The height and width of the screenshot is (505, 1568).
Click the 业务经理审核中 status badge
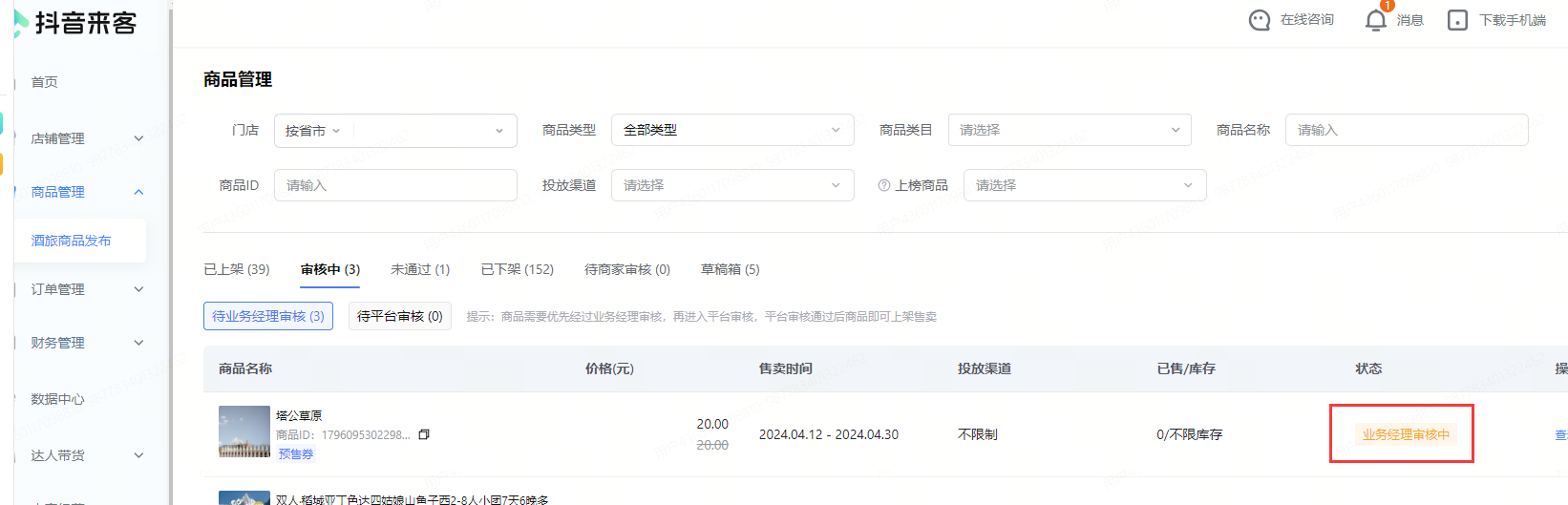[1405, 434]
